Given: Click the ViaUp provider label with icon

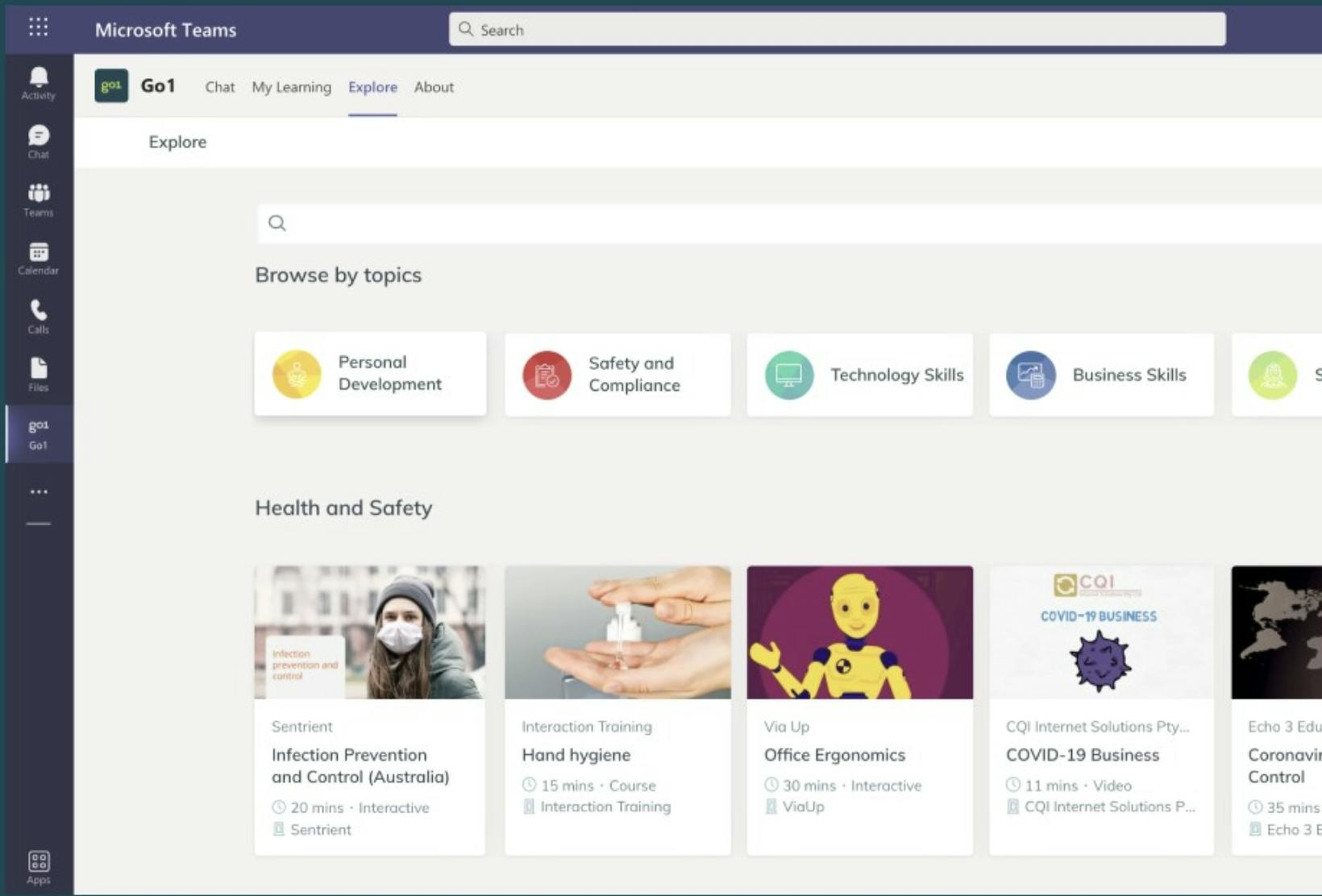Looking at the screenshot, I should point(794,807).
